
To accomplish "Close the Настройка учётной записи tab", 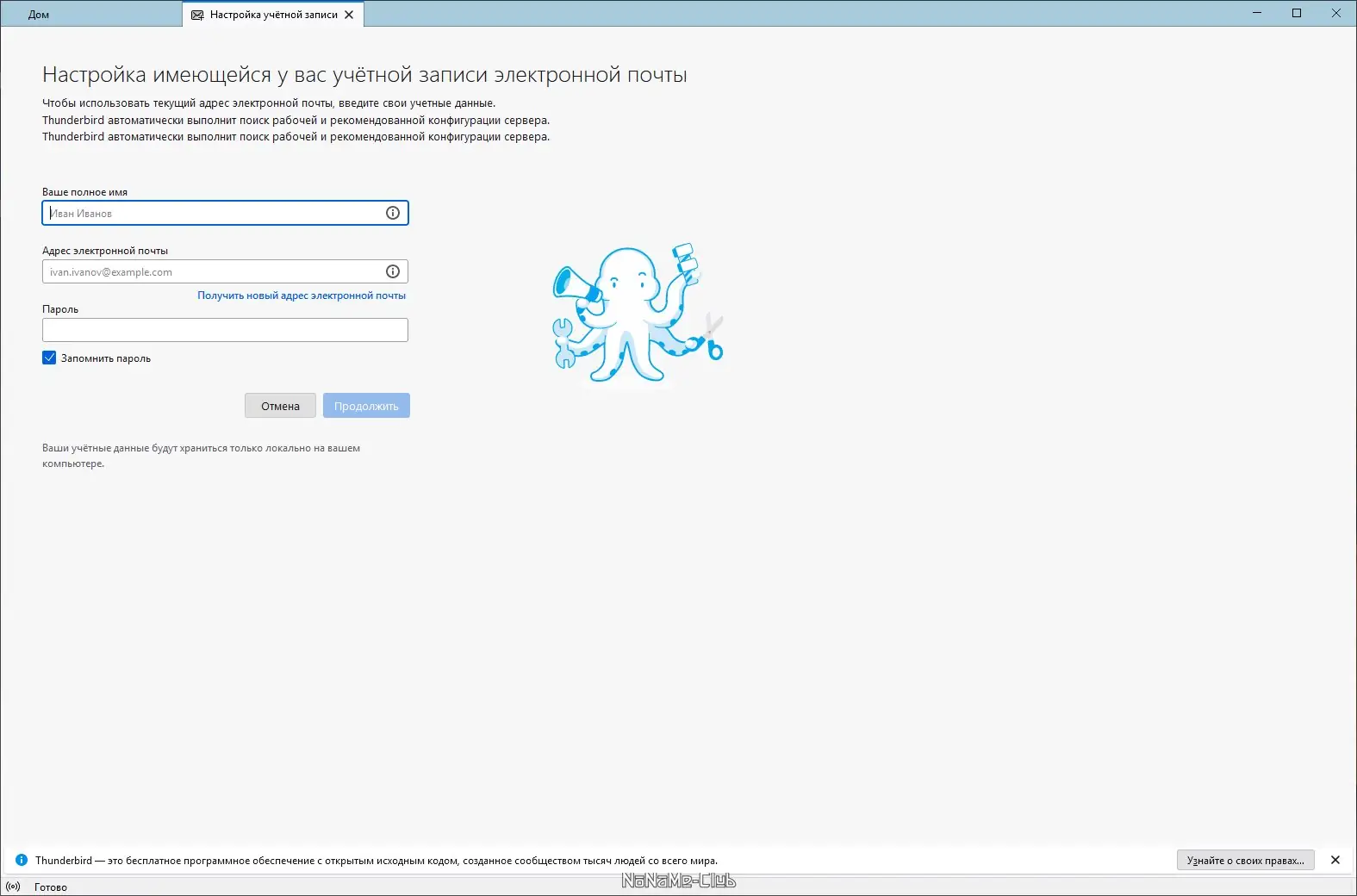I will tap(349, 15).
